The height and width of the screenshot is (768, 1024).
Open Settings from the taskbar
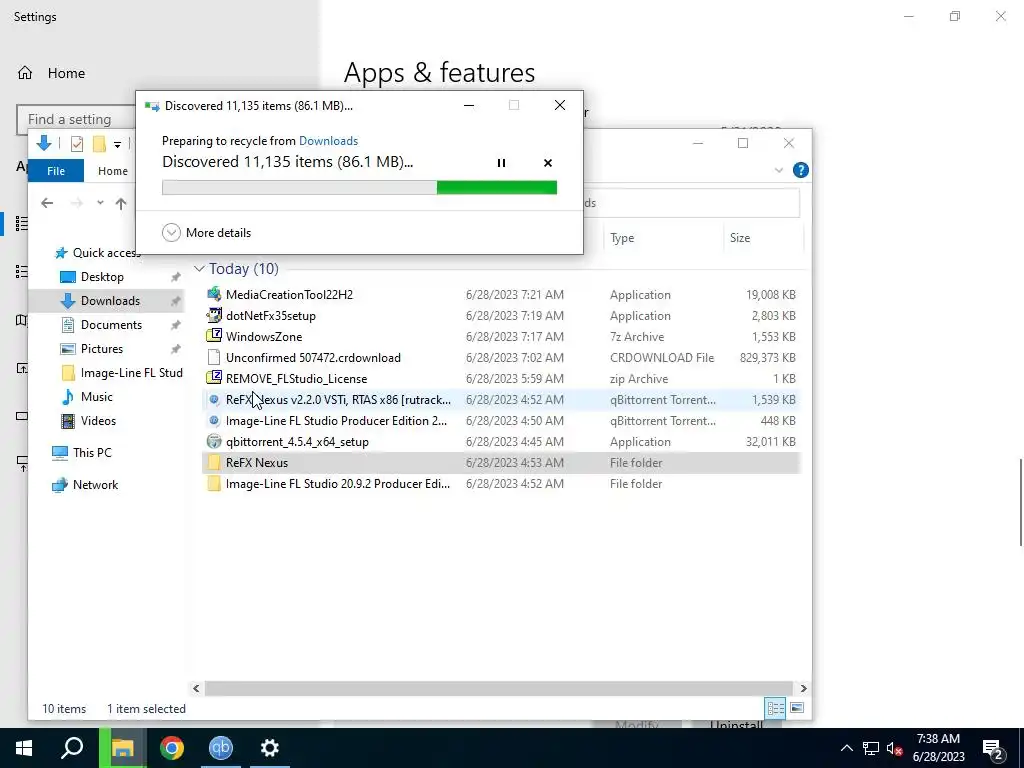pyautogui.click(x=270, y=748)
